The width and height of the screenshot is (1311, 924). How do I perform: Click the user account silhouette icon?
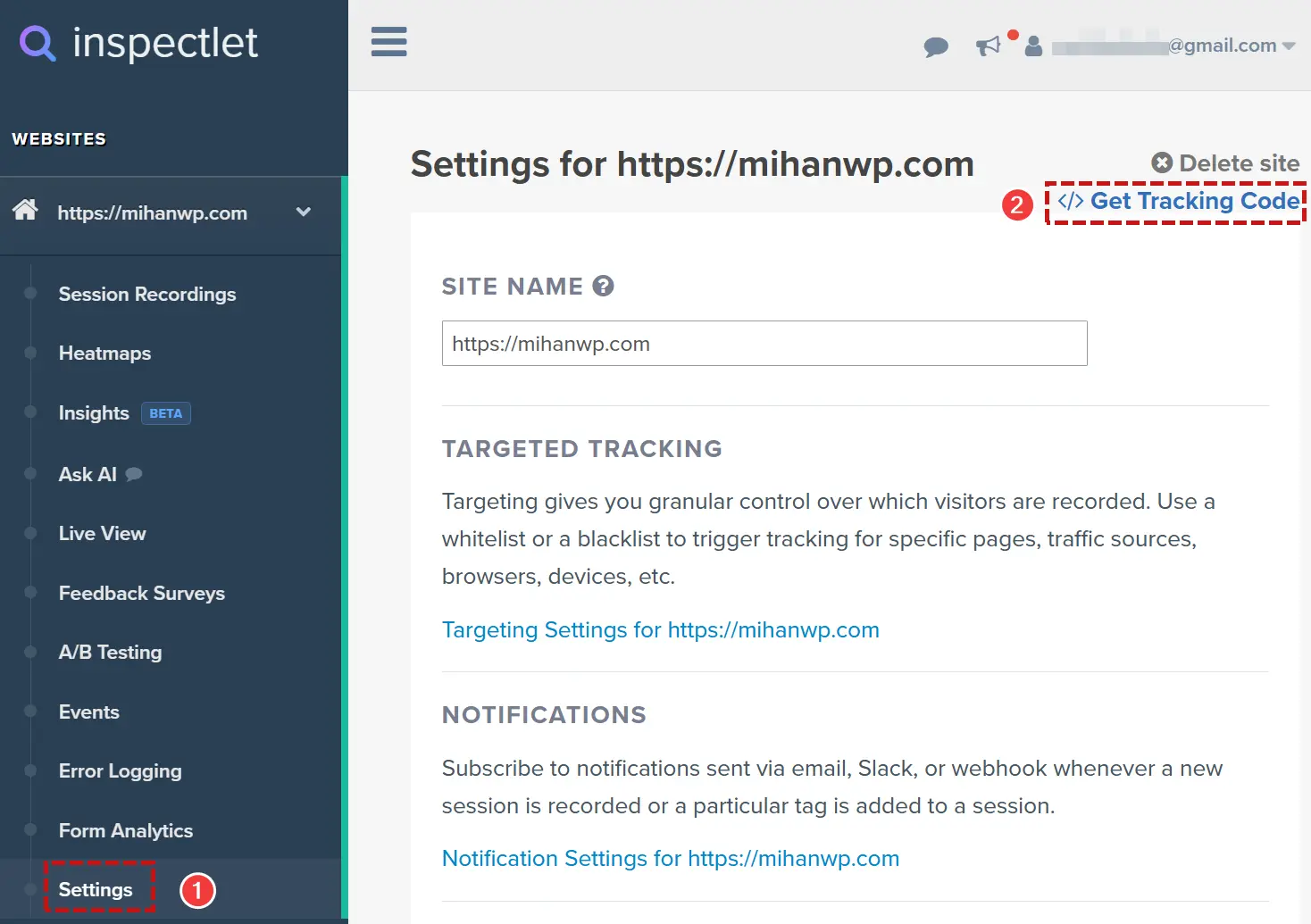coord(1033,46)
